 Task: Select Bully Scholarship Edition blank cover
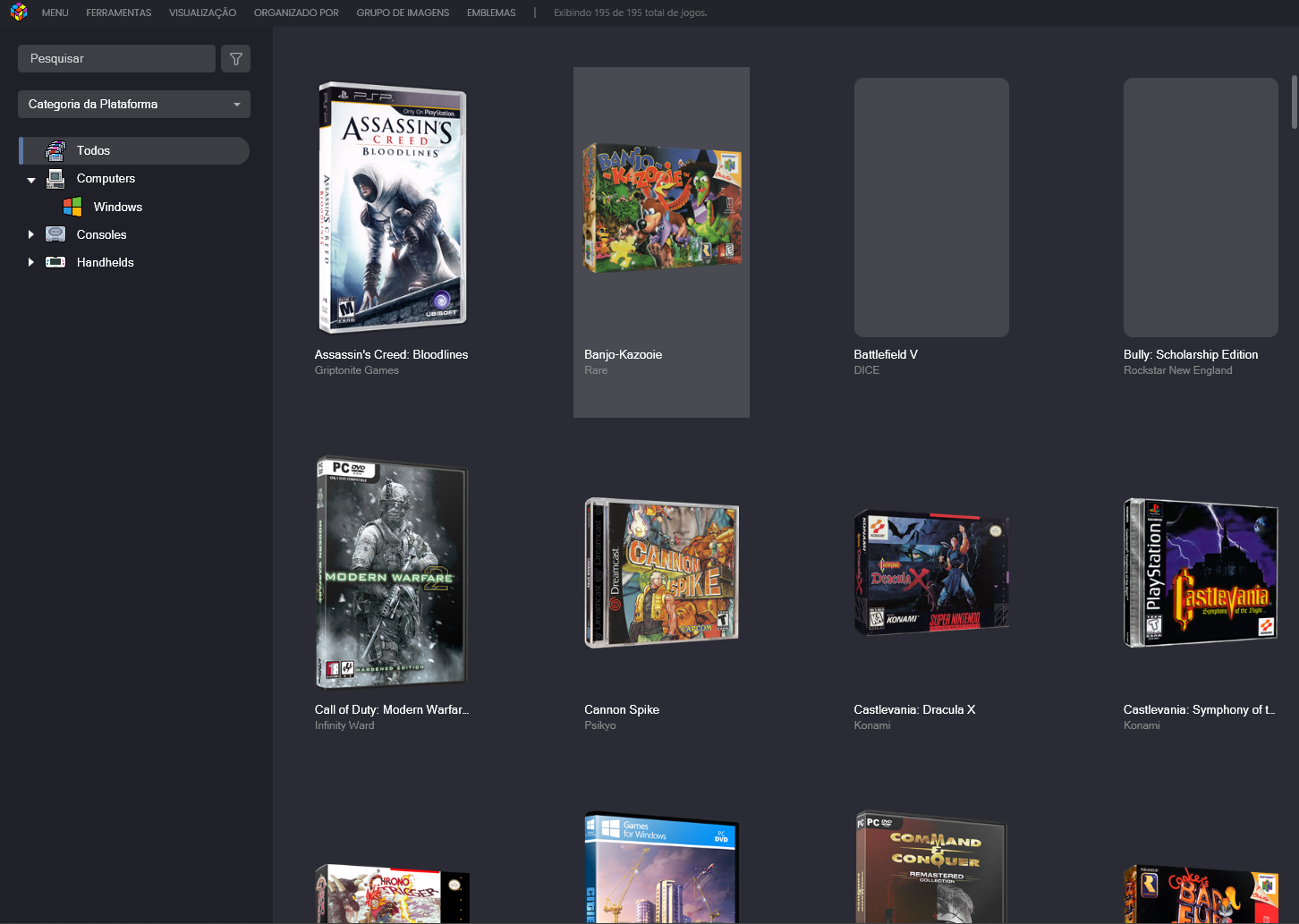pos(1201,208)
